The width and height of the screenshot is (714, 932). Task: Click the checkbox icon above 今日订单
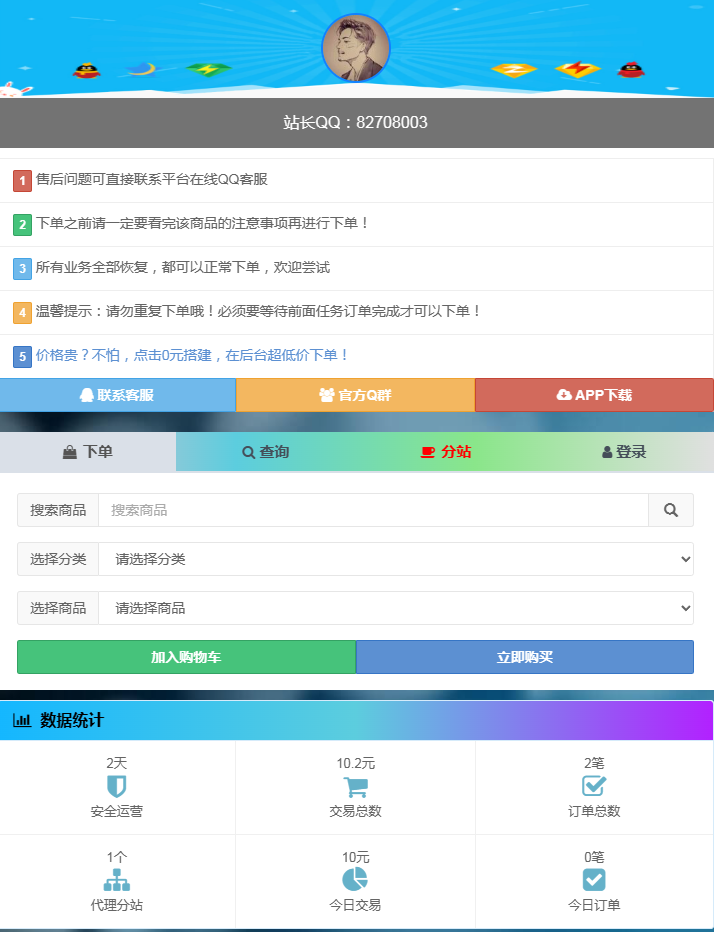point(594,879)
